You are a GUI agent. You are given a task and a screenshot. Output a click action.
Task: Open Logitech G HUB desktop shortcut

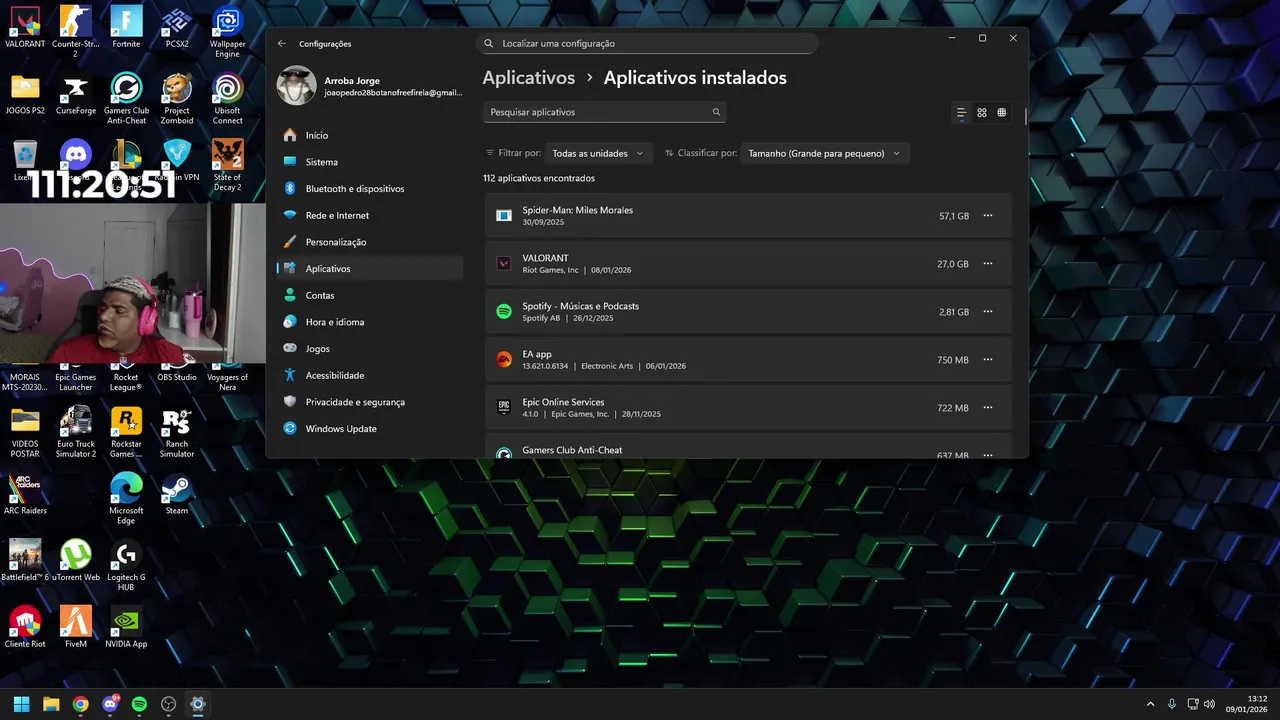pyautogui.click(x=126, y=565)
